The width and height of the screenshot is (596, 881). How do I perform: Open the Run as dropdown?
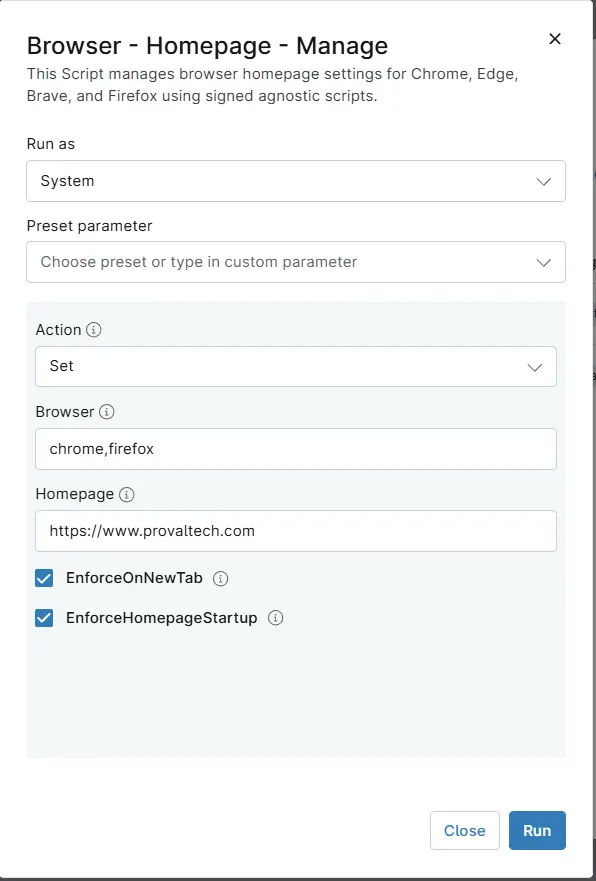[x=295, y=181]
